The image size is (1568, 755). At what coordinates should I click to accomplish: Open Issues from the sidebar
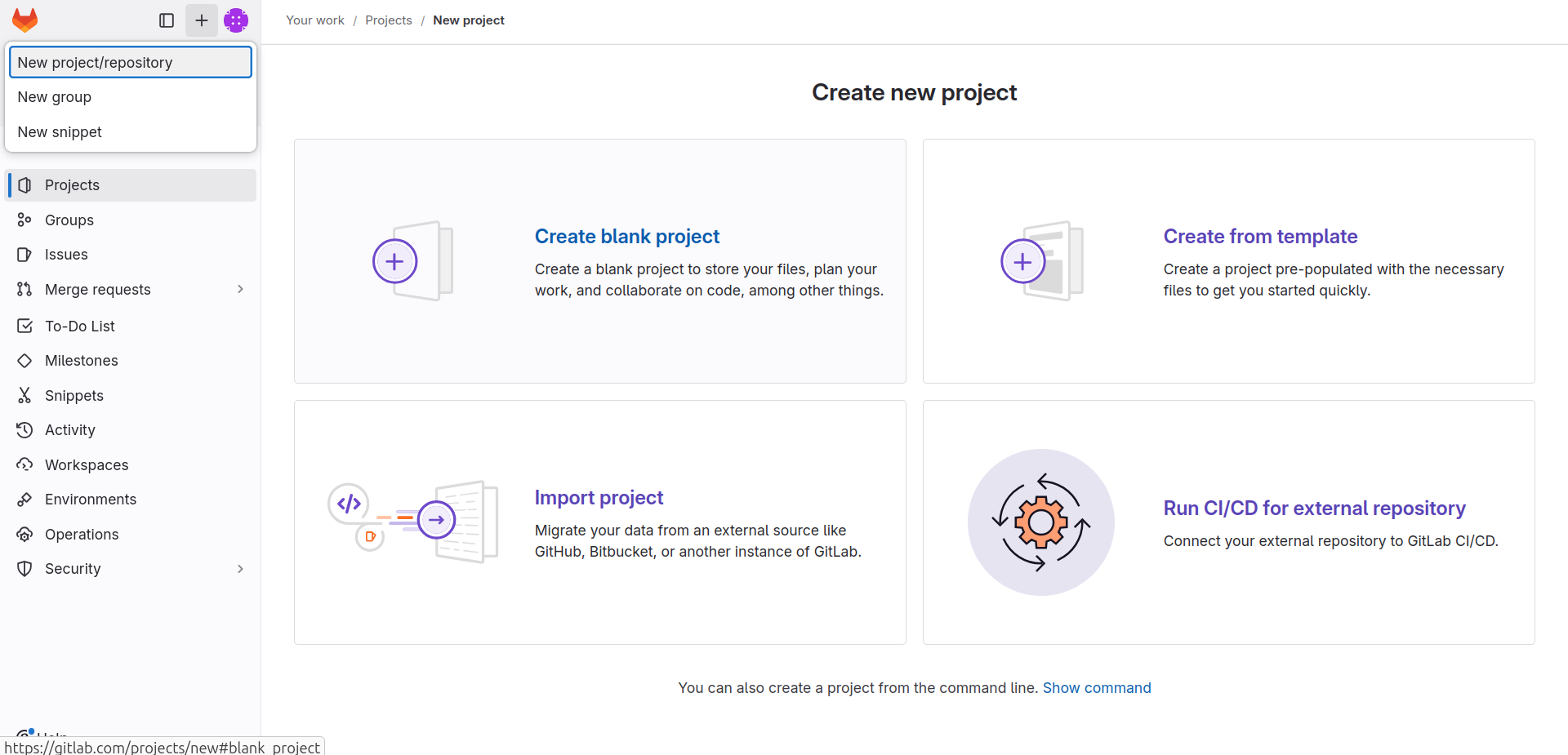(65, 254)
